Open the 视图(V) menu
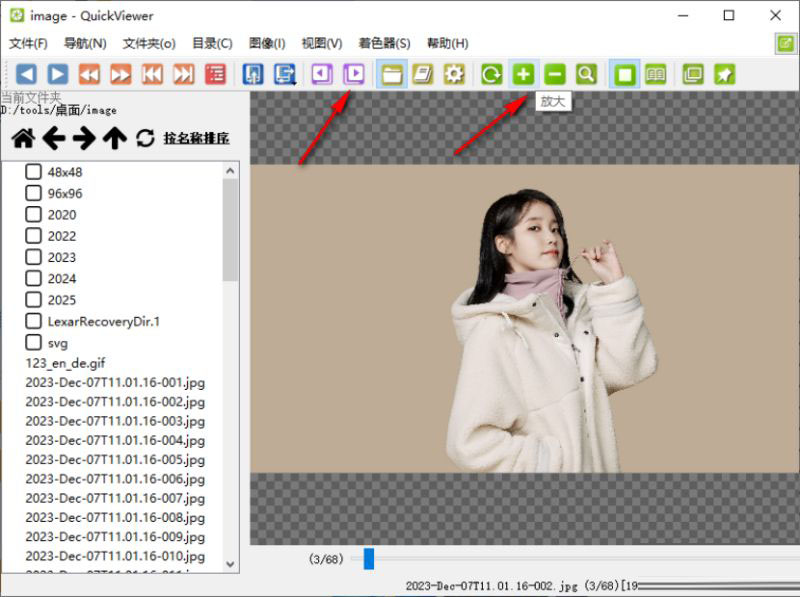The image size is (800, 597). point(322,43)
